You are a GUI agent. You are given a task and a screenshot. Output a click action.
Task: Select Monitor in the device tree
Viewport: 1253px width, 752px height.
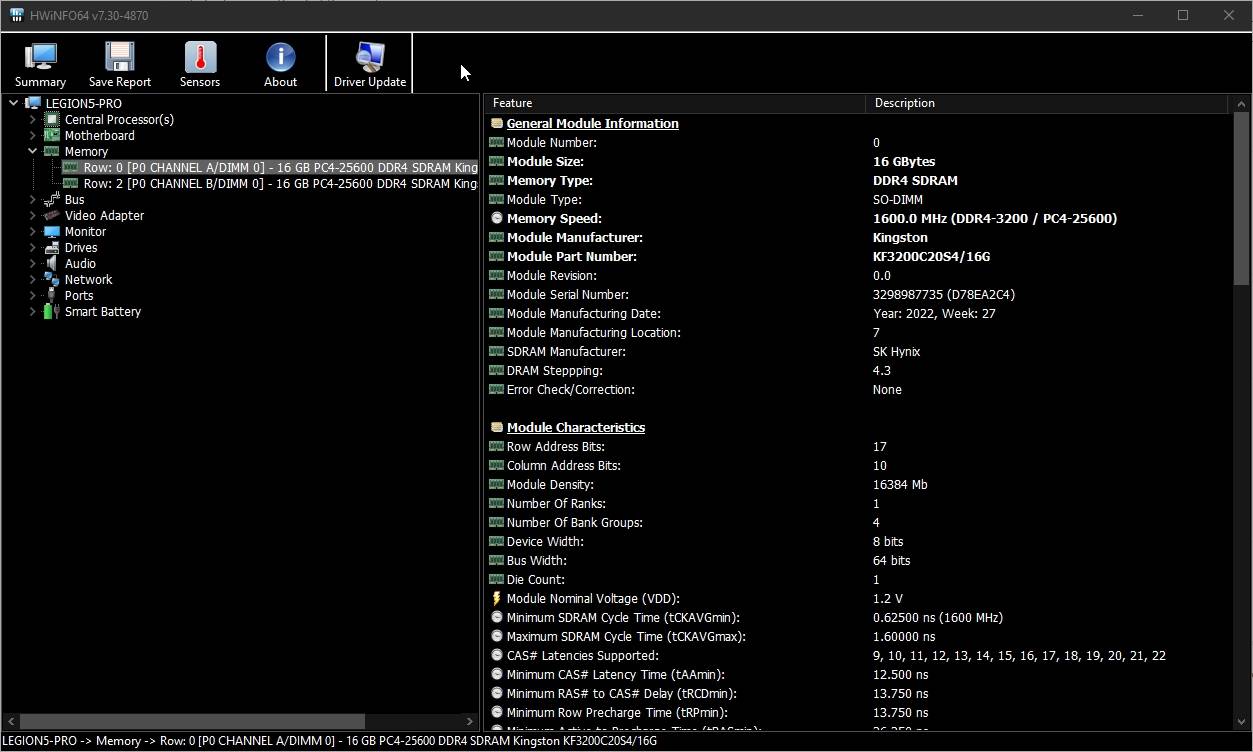pos(85,232)
